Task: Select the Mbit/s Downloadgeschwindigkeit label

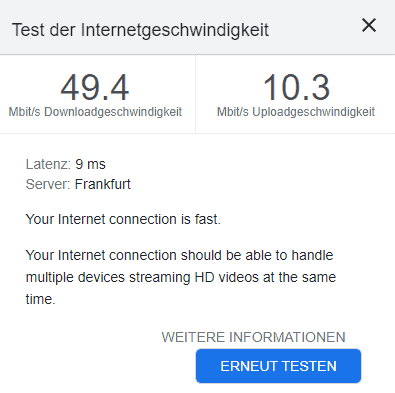Action: [95, 112]
